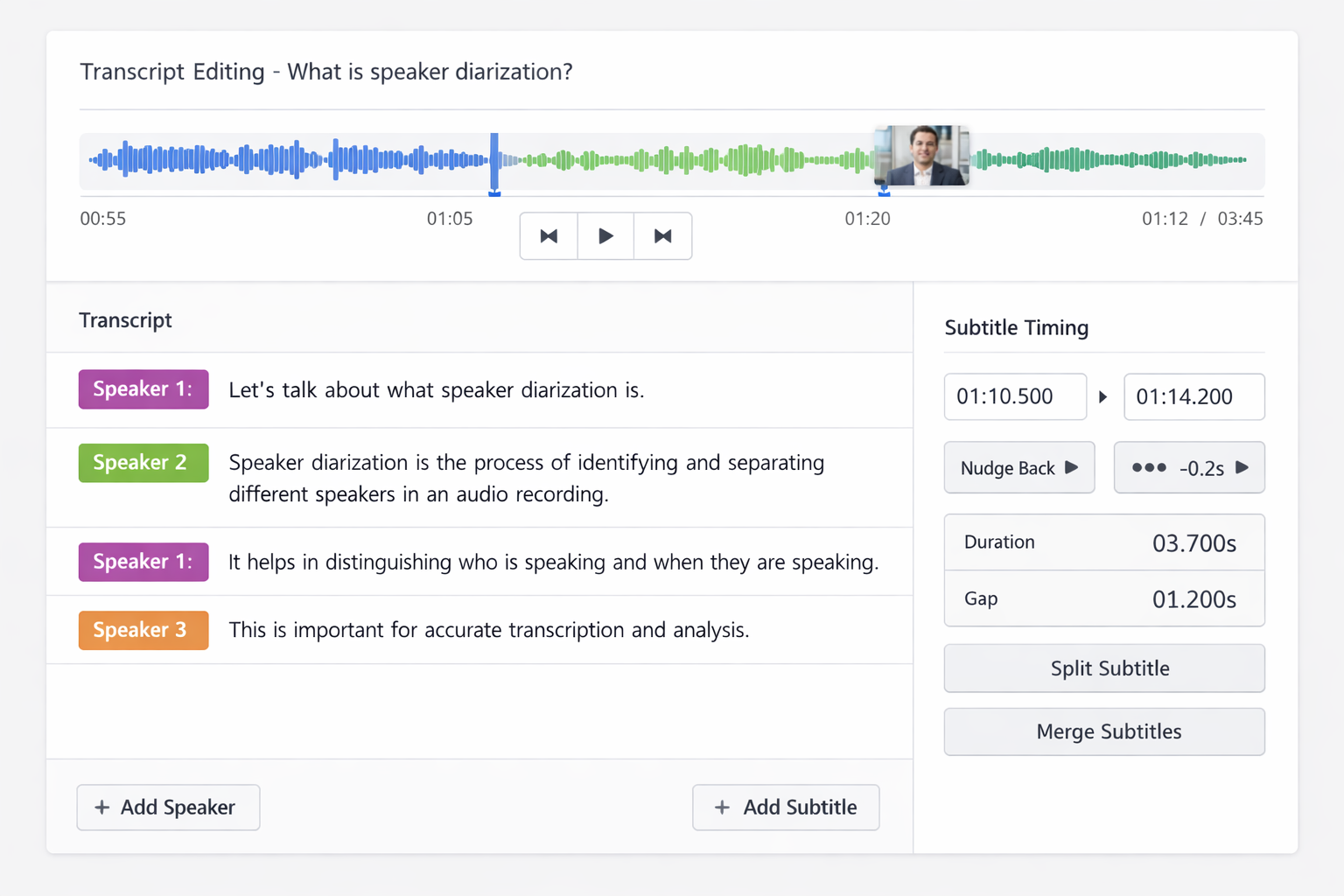Select the Transcript panel header
Screen dimensions: 1344x896
pyautogui.click(x=125, y=320)
